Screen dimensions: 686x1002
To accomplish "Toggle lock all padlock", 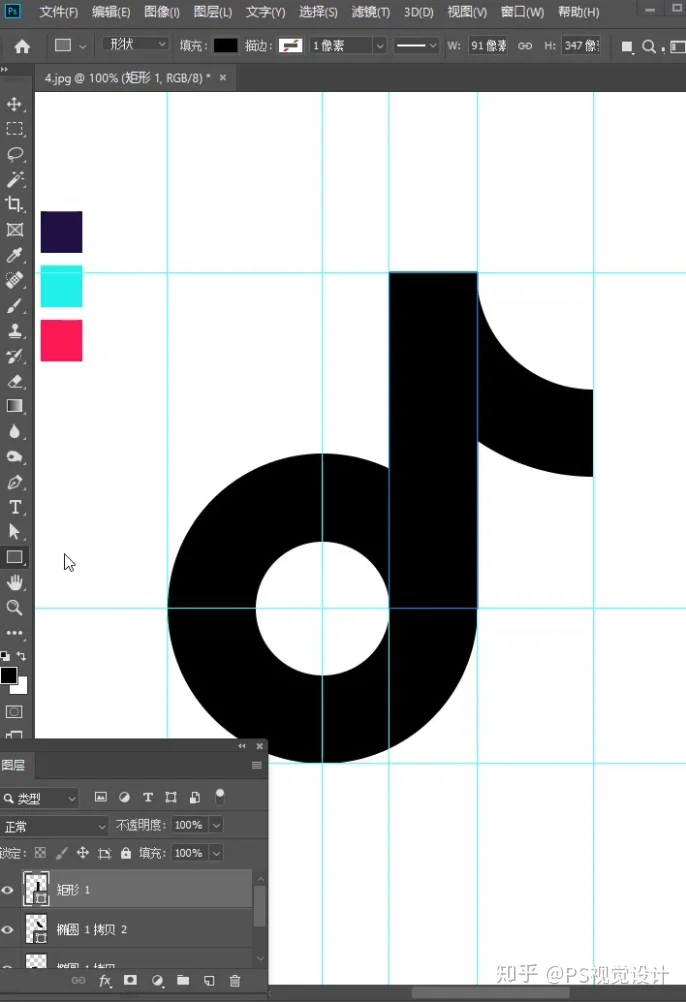I will (126, 852).
